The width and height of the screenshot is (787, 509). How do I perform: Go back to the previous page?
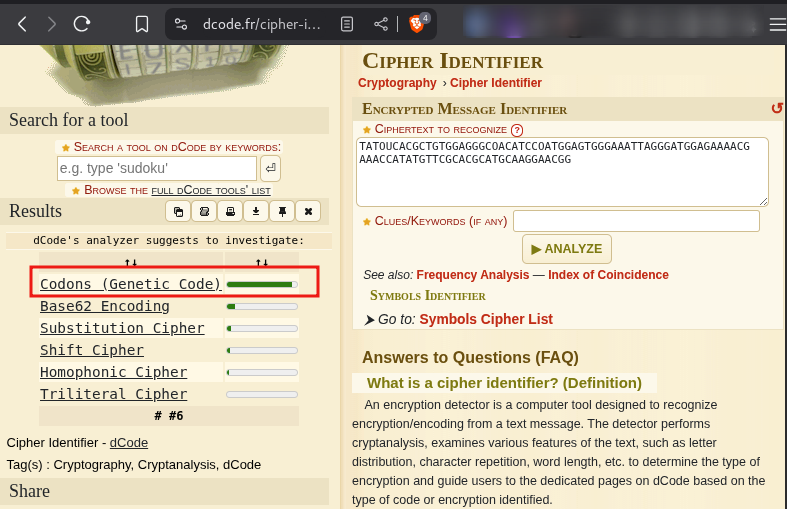[22, 24]
